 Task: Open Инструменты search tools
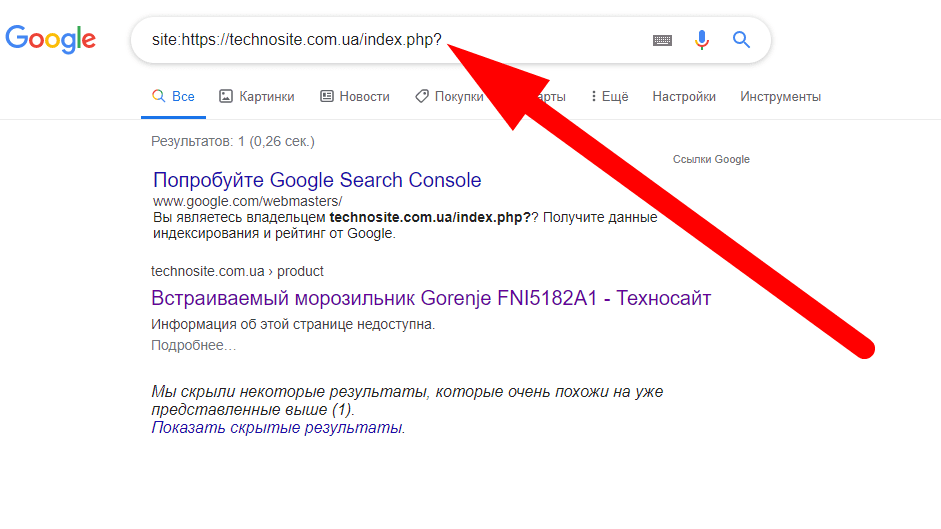tap(780, 97)
